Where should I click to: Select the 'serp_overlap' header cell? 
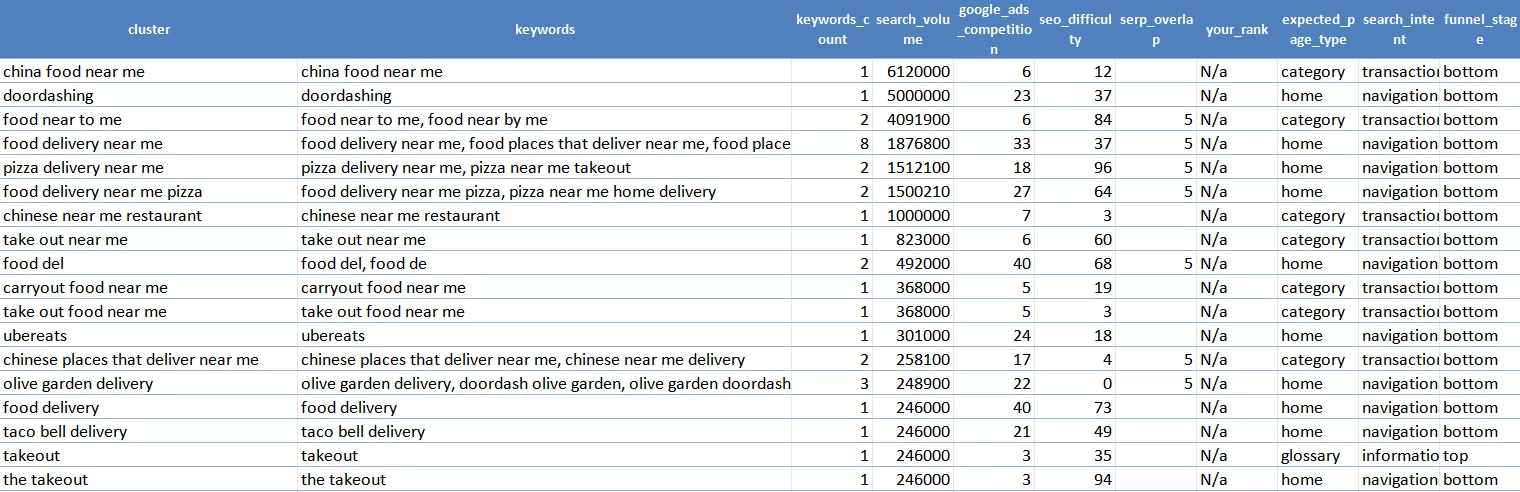tap(1156, 29)
